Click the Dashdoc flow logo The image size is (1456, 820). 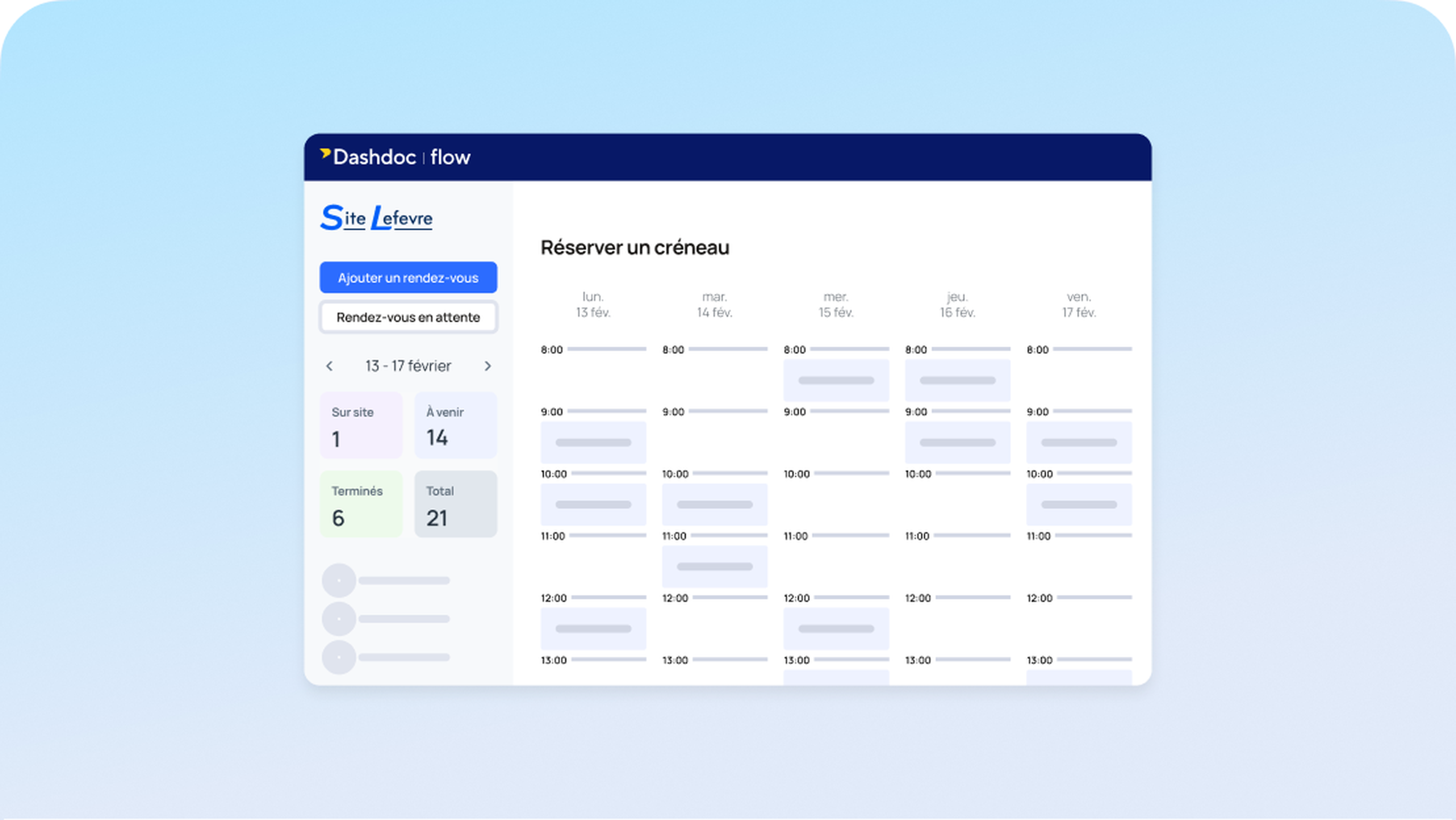395,157
